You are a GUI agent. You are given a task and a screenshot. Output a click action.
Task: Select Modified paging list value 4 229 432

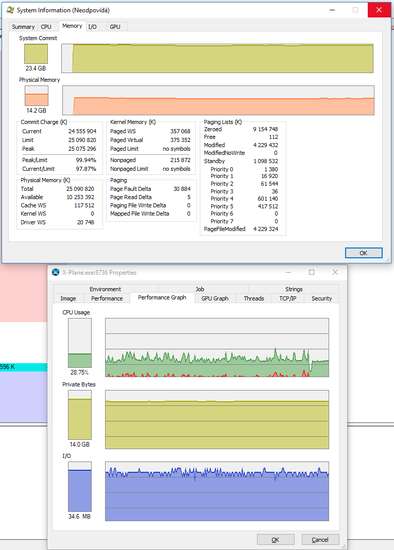266,145
